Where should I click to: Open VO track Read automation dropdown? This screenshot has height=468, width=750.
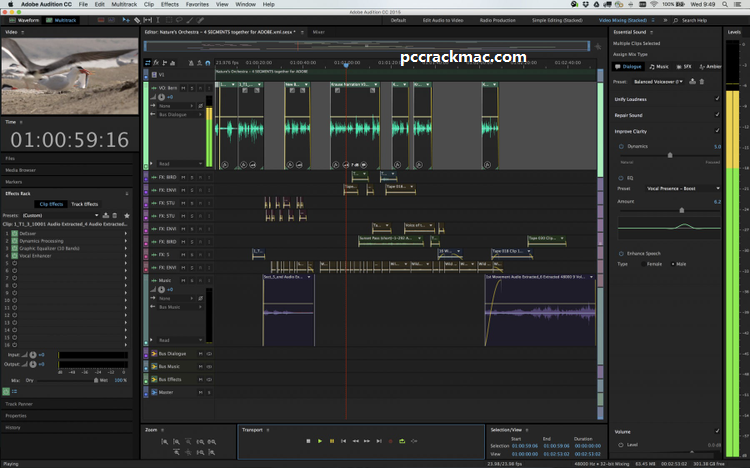(x=180, y=164)
